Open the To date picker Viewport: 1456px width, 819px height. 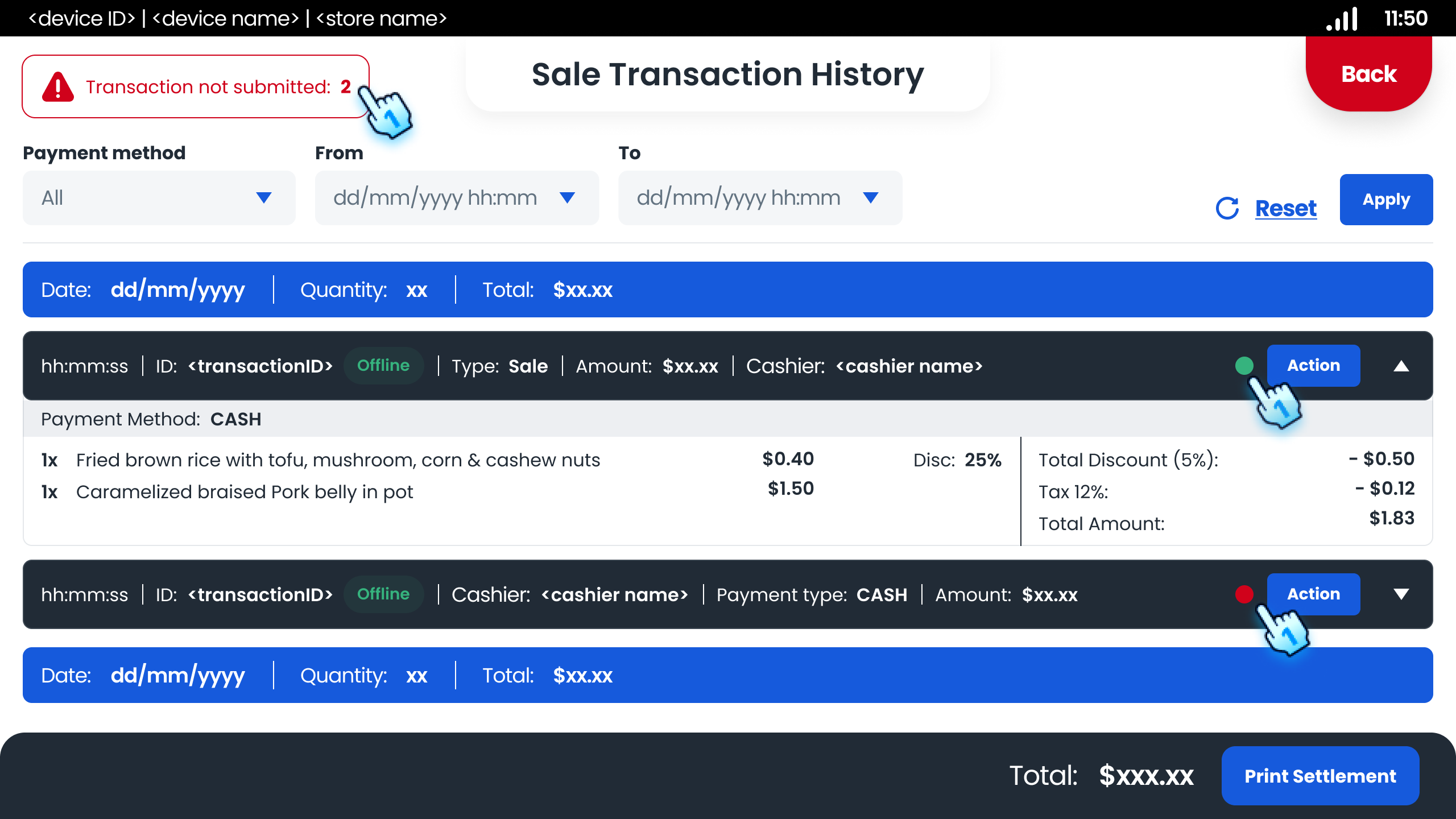(760, 197)
